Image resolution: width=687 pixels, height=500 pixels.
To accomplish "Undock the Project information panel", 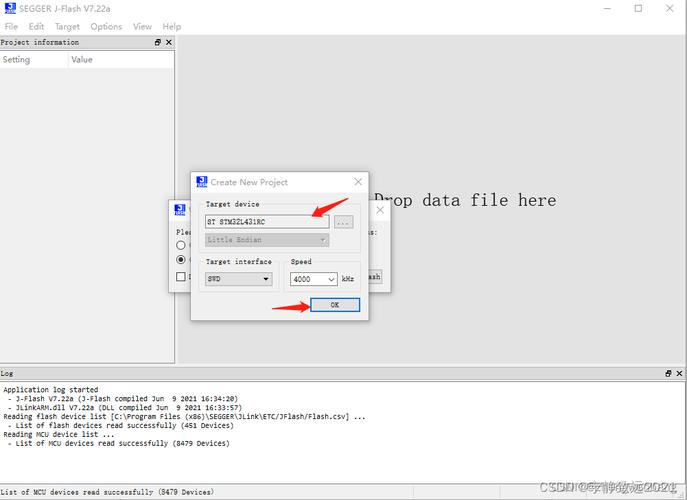I will (158, 43).
